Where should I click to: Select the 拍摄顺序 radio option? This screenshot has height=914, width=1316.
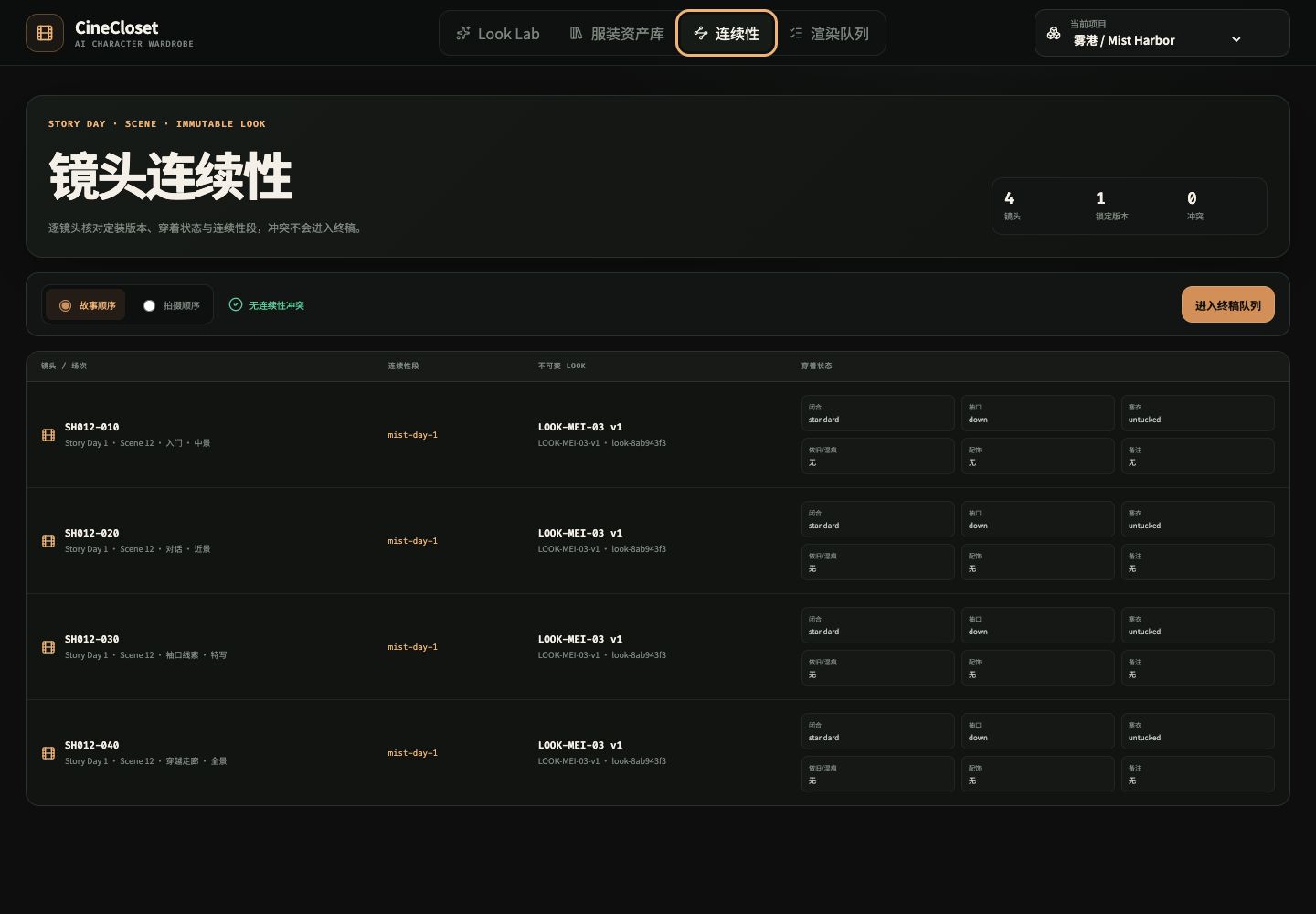(171, 305)
